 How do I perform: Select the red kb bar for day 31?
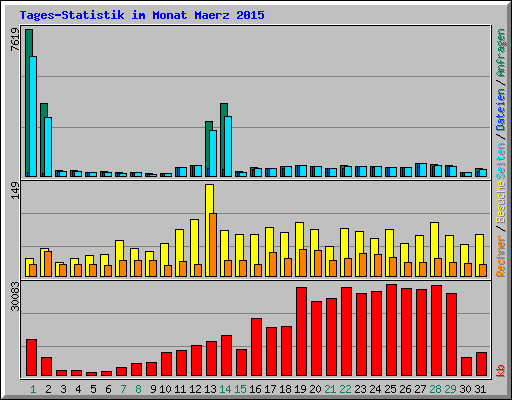[x=482, y=364]
